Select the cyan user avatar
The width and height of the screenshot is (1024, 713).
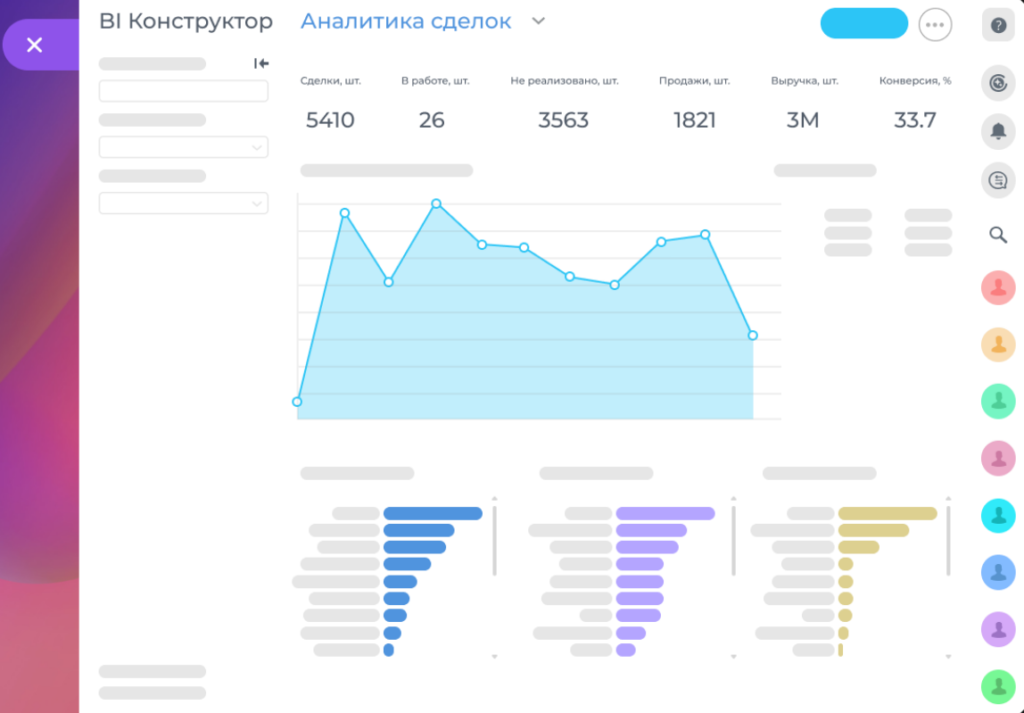(x=998, y=515)
